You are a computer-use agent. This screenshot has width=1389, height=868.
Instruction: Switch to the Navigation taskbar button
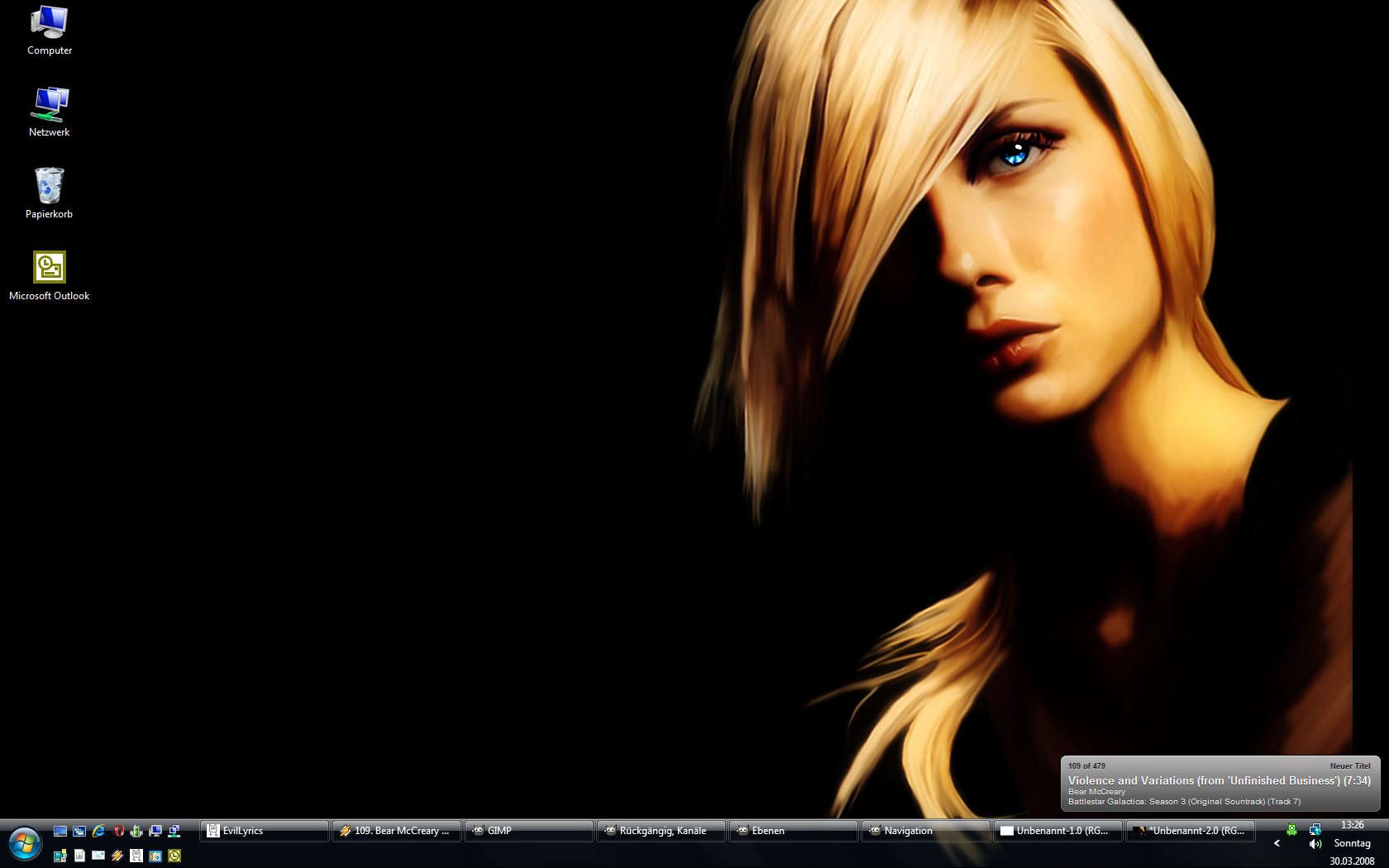tap(925, 831)
